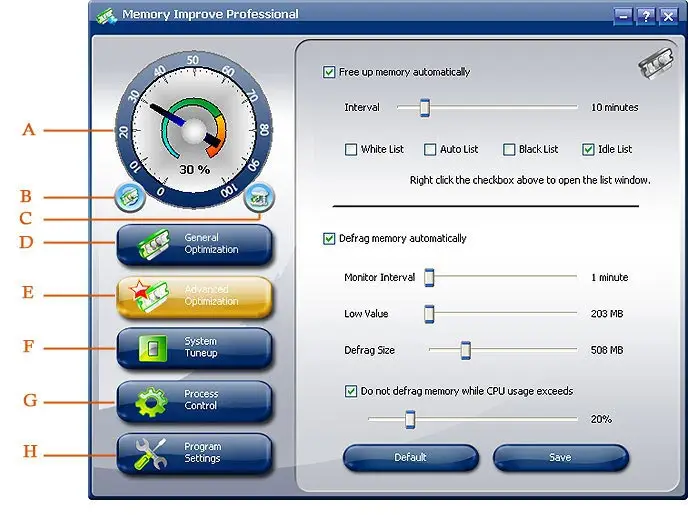The width and height of the screenshot is (688, 515).
Task: Click the '20%' CPU usage value
Action: click(601, 419)
